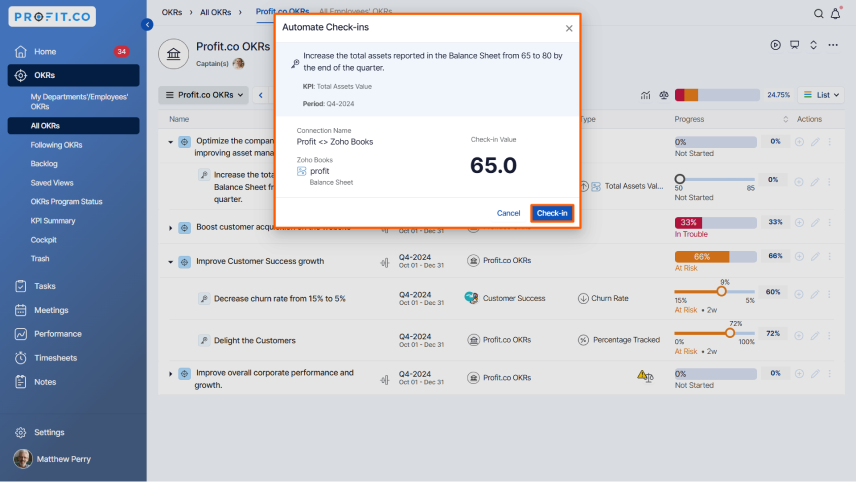Click All OKRs breadcrumb
The image size is (856, 482).
coord(215,12)
